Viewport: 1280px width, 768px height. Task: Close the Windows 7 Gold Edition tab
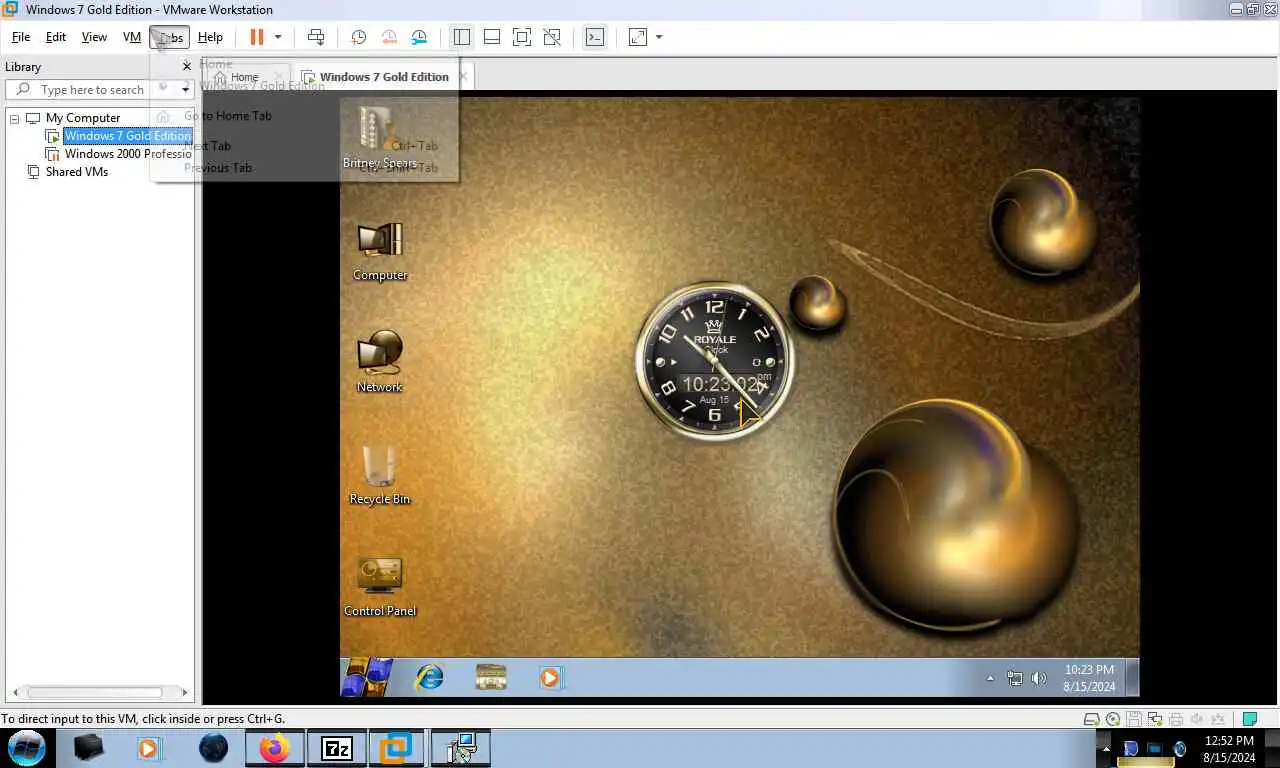[462, 77]
